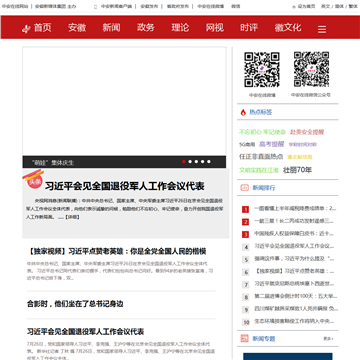The height and width of the screenshot is (360, 360).
Task: Click the grey number 6 rank badge
Action: point(246,272)
